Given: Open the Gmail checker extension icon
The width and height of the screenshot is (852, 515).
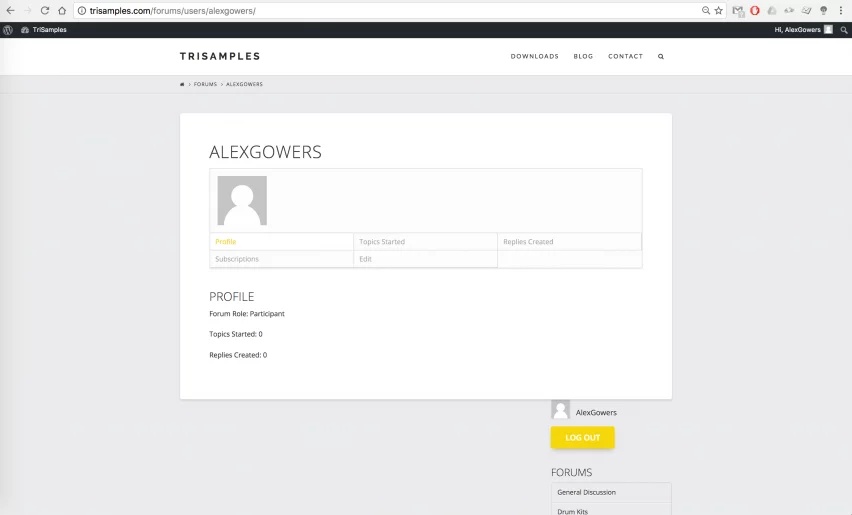Looking at the screenshot, I should (x=738, y=10).
